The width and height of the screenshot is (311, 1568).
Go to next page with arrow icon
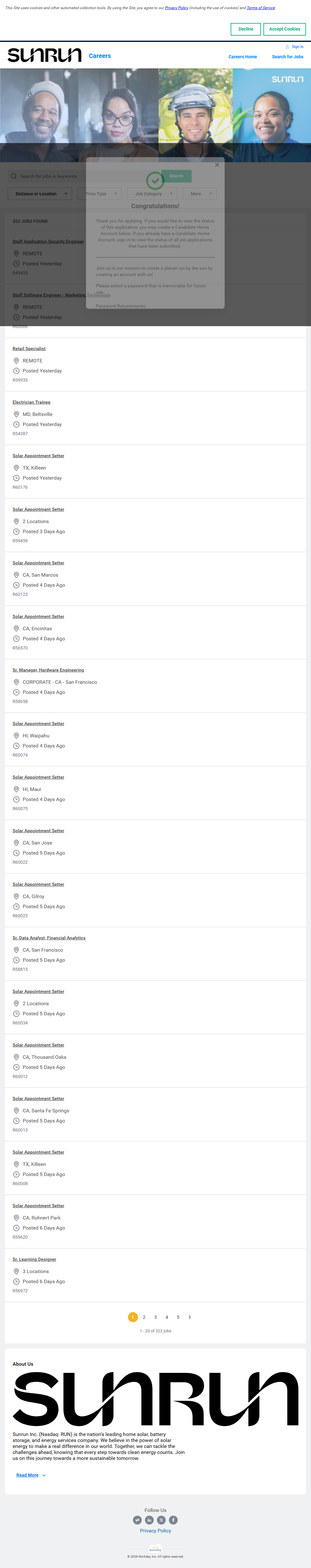190,1317
